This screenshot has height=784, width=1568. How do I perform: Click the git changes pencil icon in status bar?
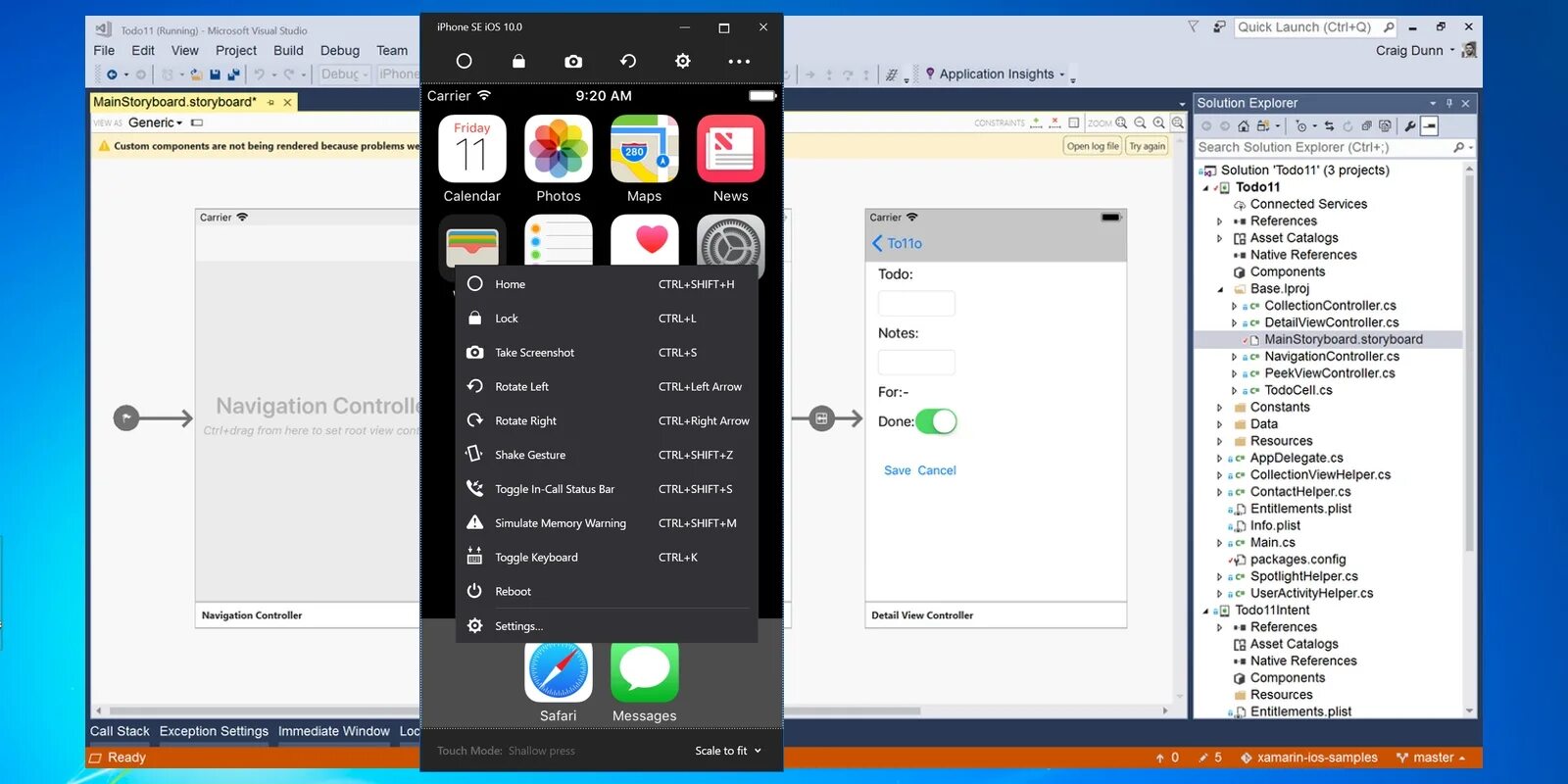pyautogui.click(x=1203, y=758)
